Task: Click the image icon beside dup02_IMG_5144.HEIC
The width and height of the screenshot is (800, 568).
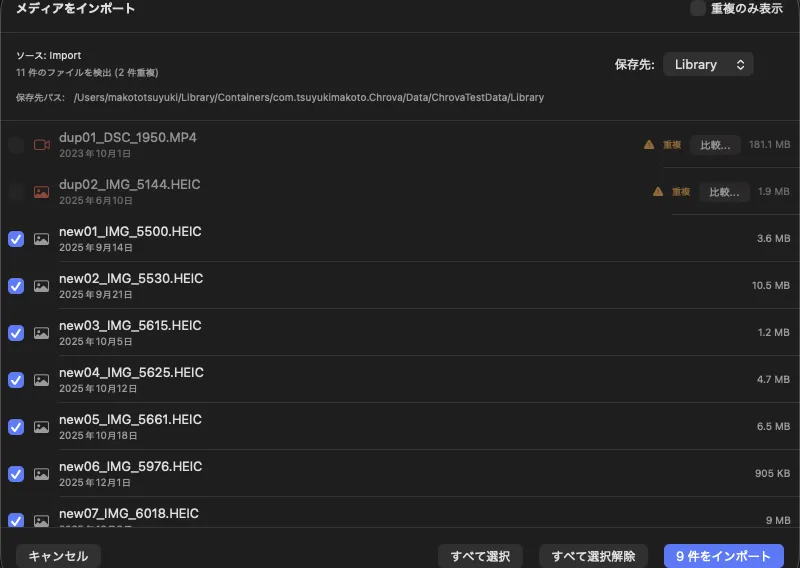Action: [41, 192]
